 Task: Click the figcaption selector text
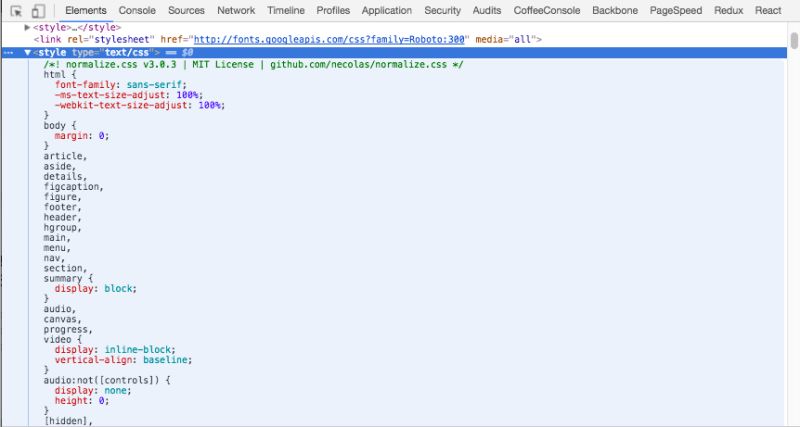[x=73, y=187]
